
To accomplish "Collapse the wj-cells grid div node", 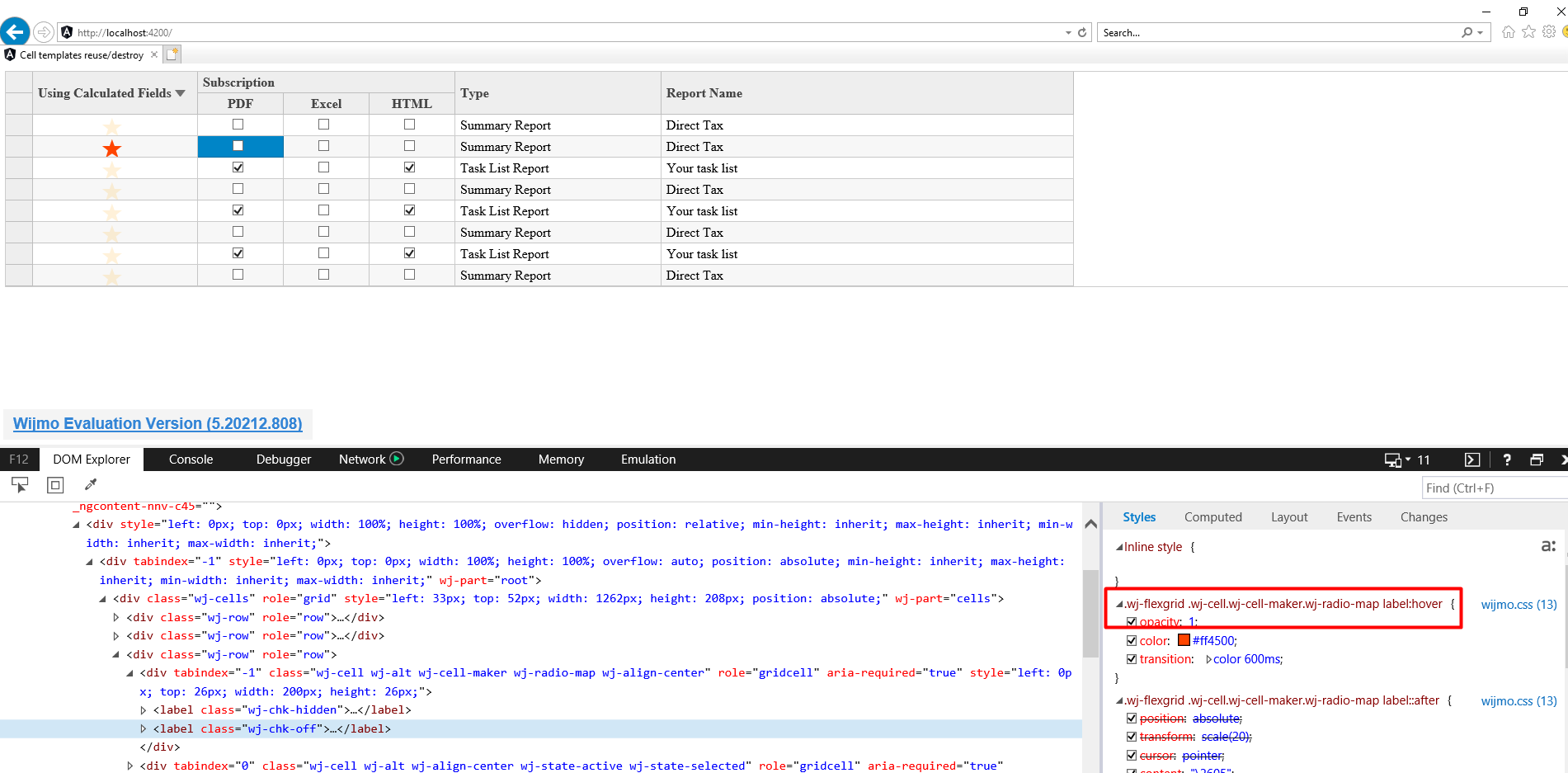I will coord(103,599).
